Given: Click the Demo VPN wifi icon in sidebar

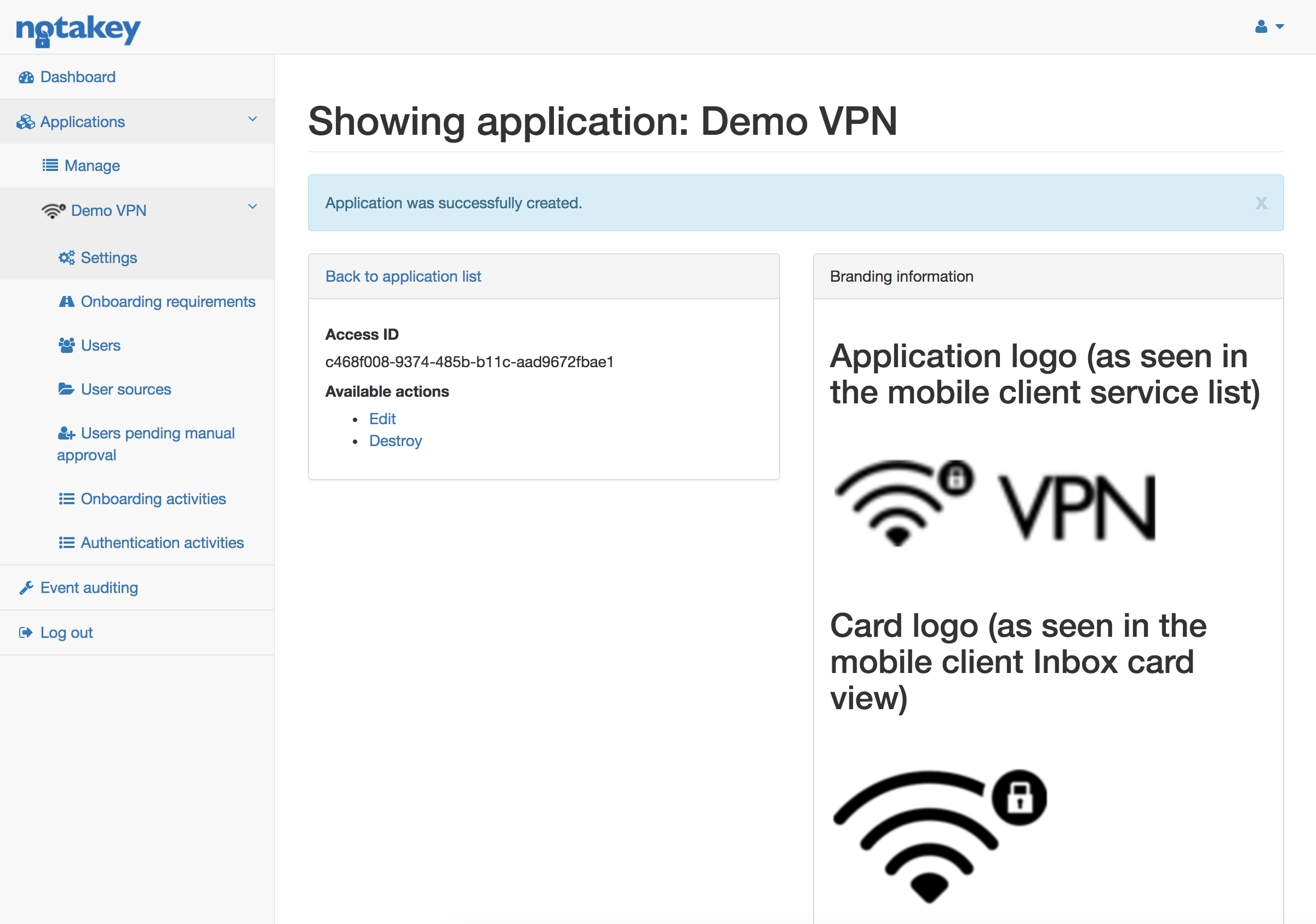Looking at the screenshot, I should point(53,210).
